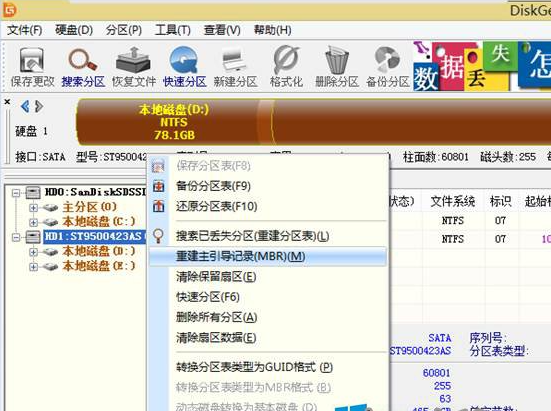Expand the 本地磁盘(E:) tree node

click(33, 267)
